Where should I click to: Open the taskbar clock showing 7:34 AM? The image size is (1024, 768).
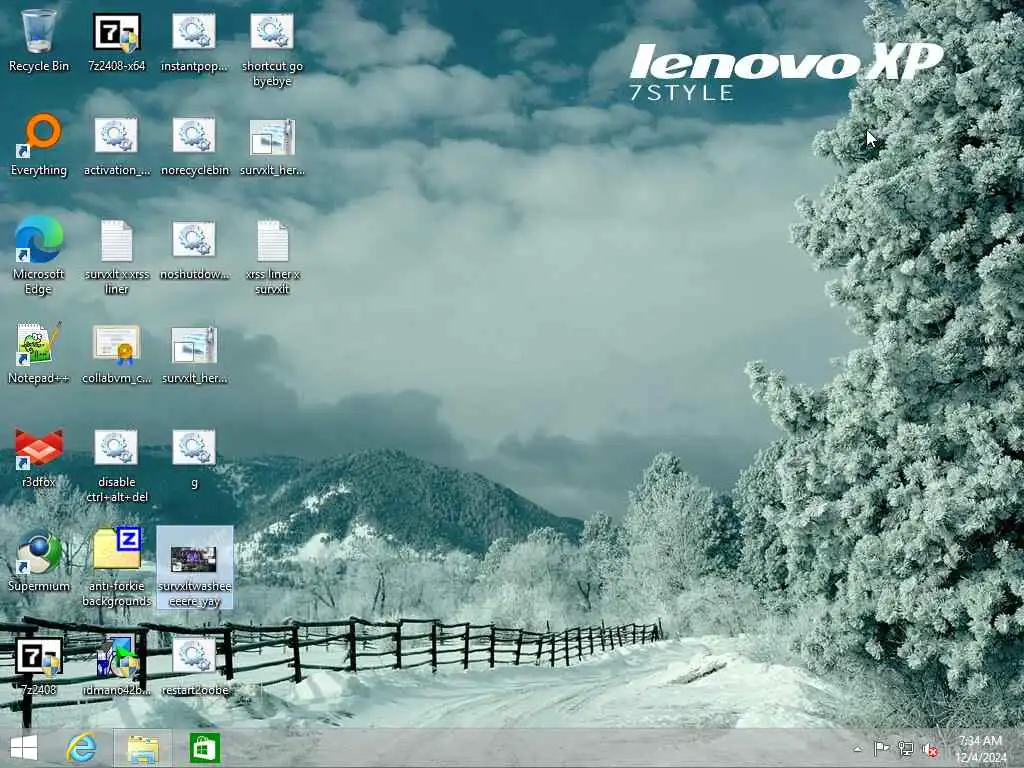(981, 749)
